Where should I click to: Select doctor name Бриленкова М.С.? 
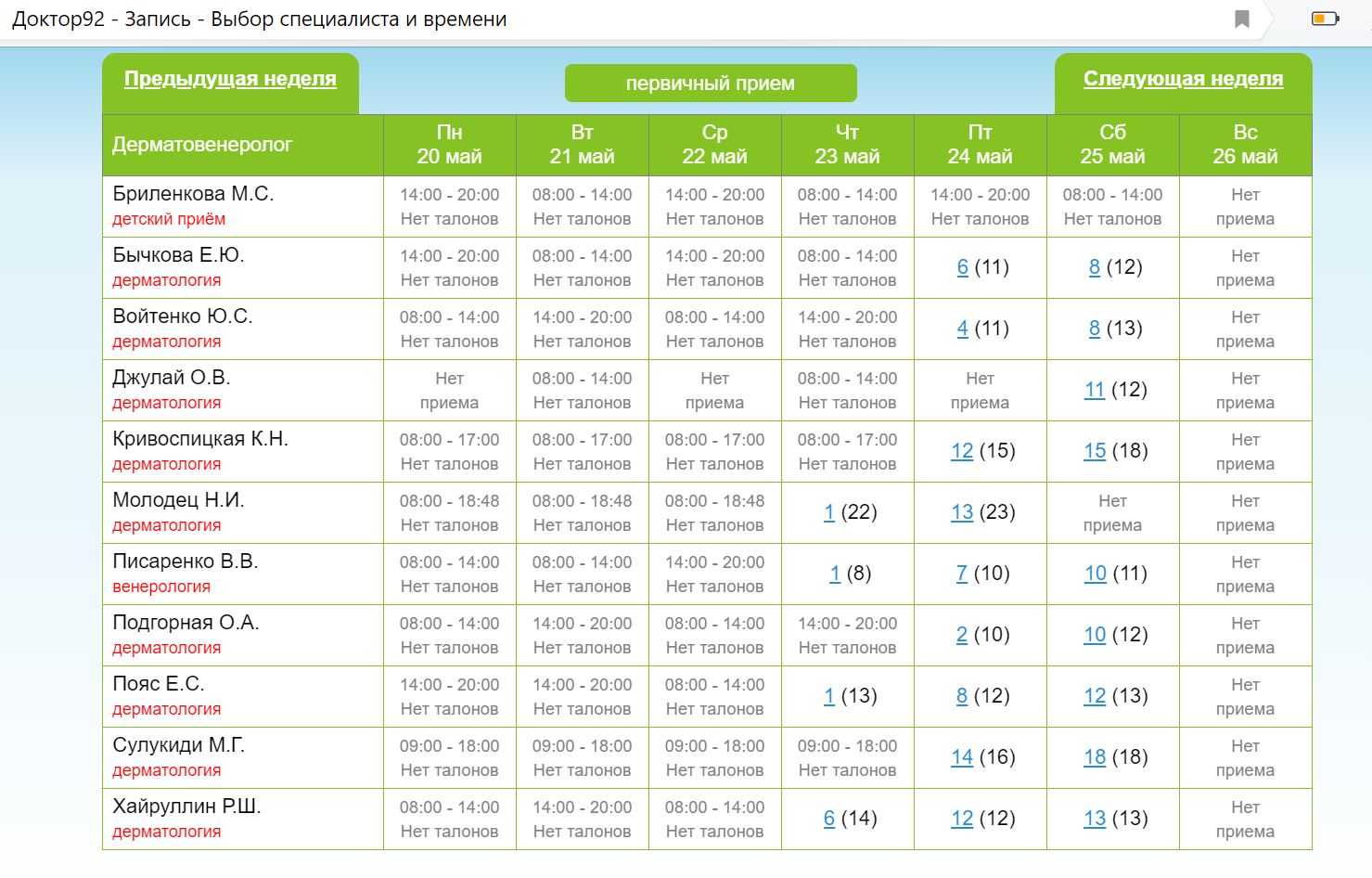pos(193,194)
